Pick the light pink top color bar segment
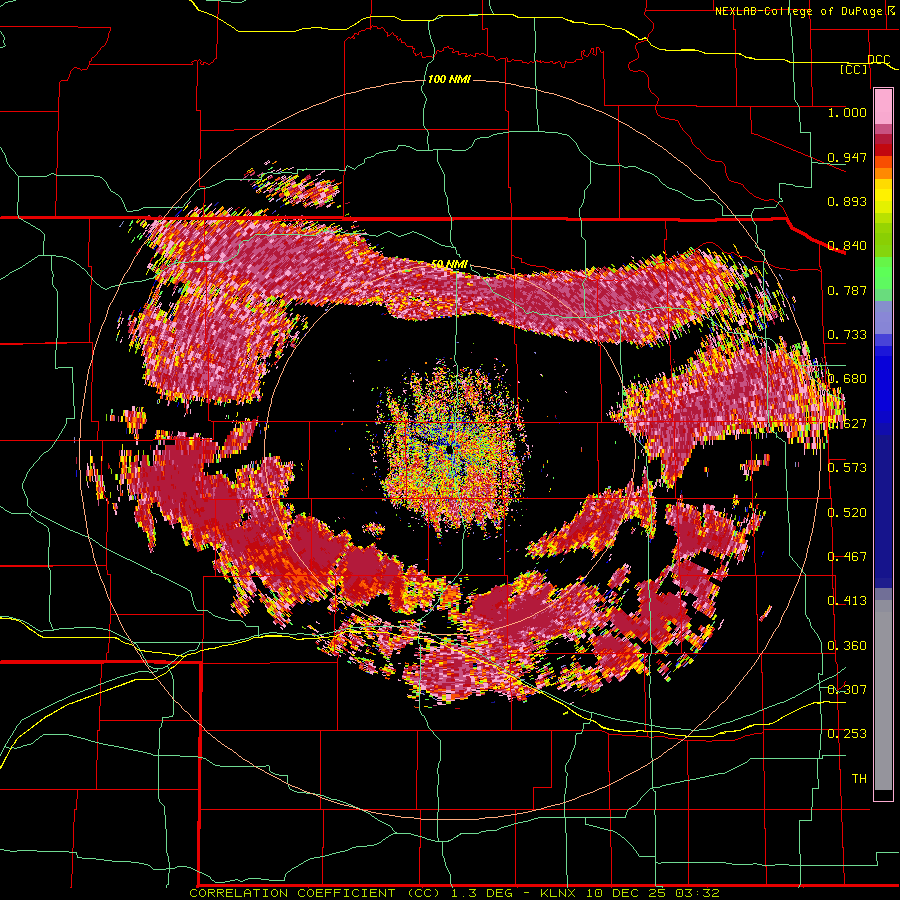 (883, 107)
